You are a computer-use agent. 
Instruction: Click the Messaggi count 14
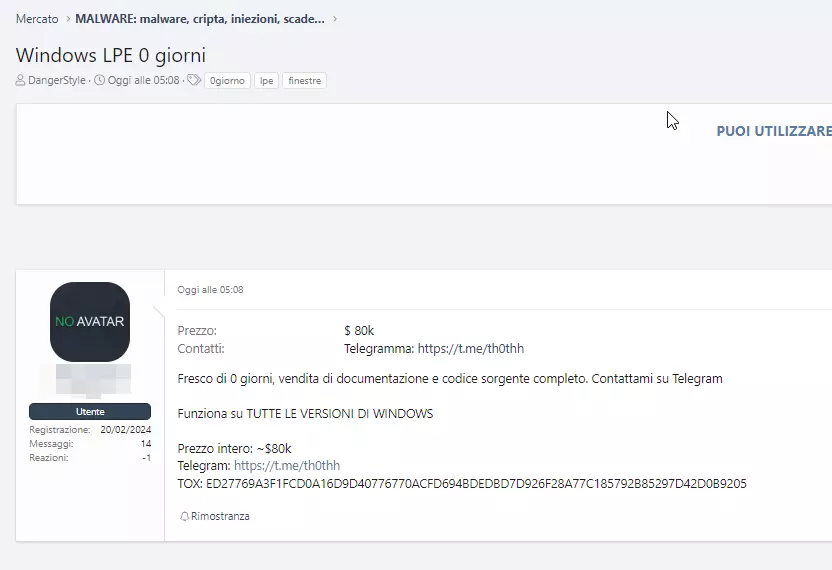pos(146,444)
